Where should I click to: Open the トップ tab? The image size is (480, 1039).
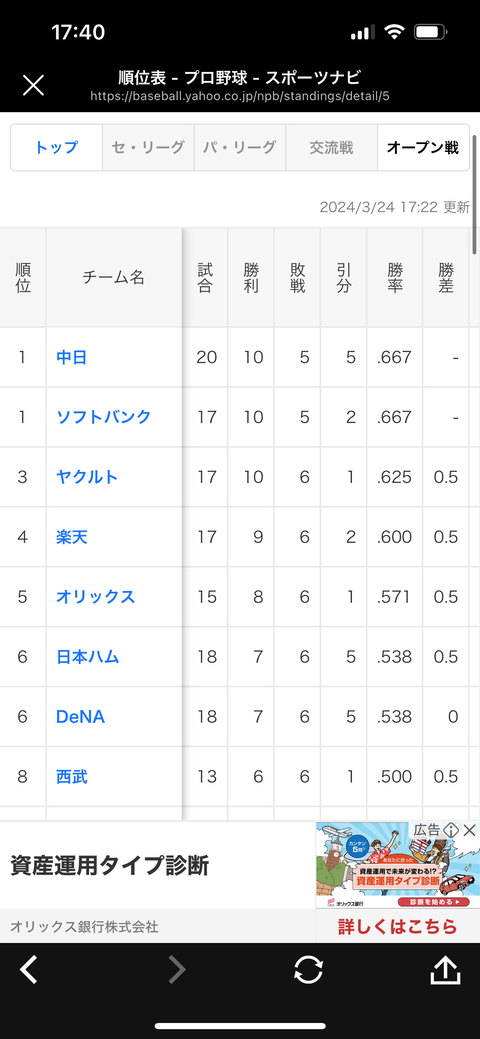pyautogui.click(x=56, y=148)
